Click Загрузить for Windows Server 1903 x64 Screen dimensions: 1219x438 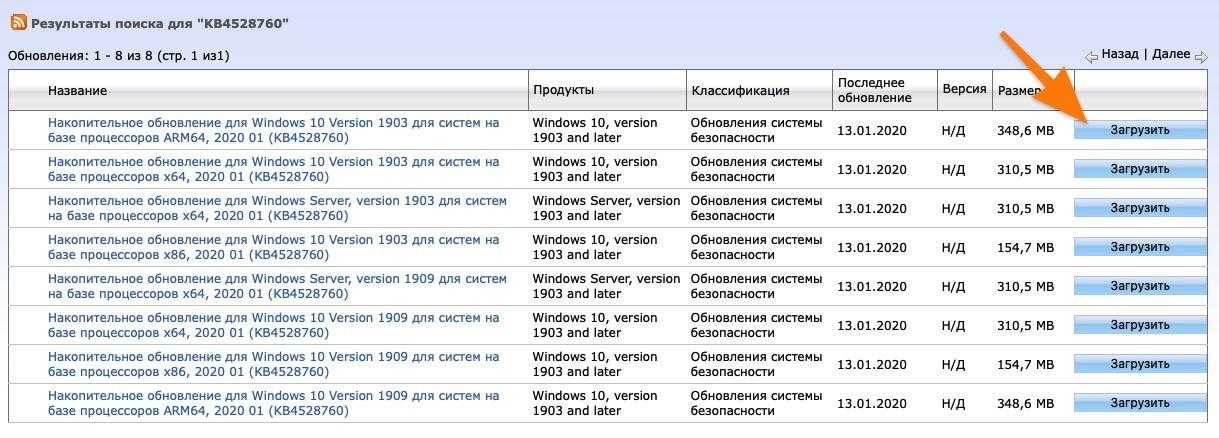click(1139, 208)
